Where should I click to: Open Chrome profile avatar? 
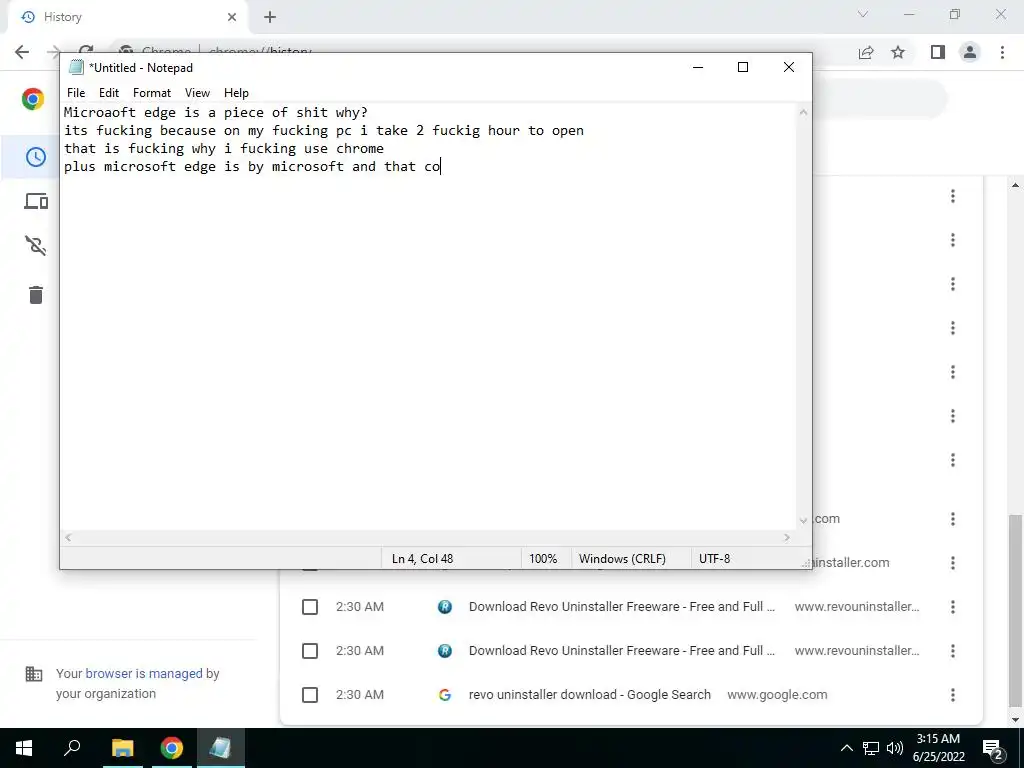(970, 52)
